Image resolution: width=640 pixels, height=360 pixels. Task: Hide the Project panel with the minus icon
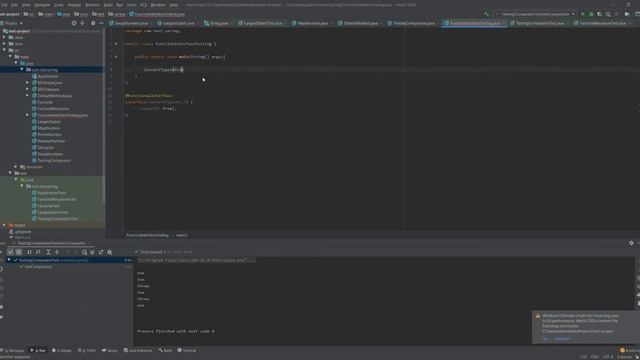point(101,23)
